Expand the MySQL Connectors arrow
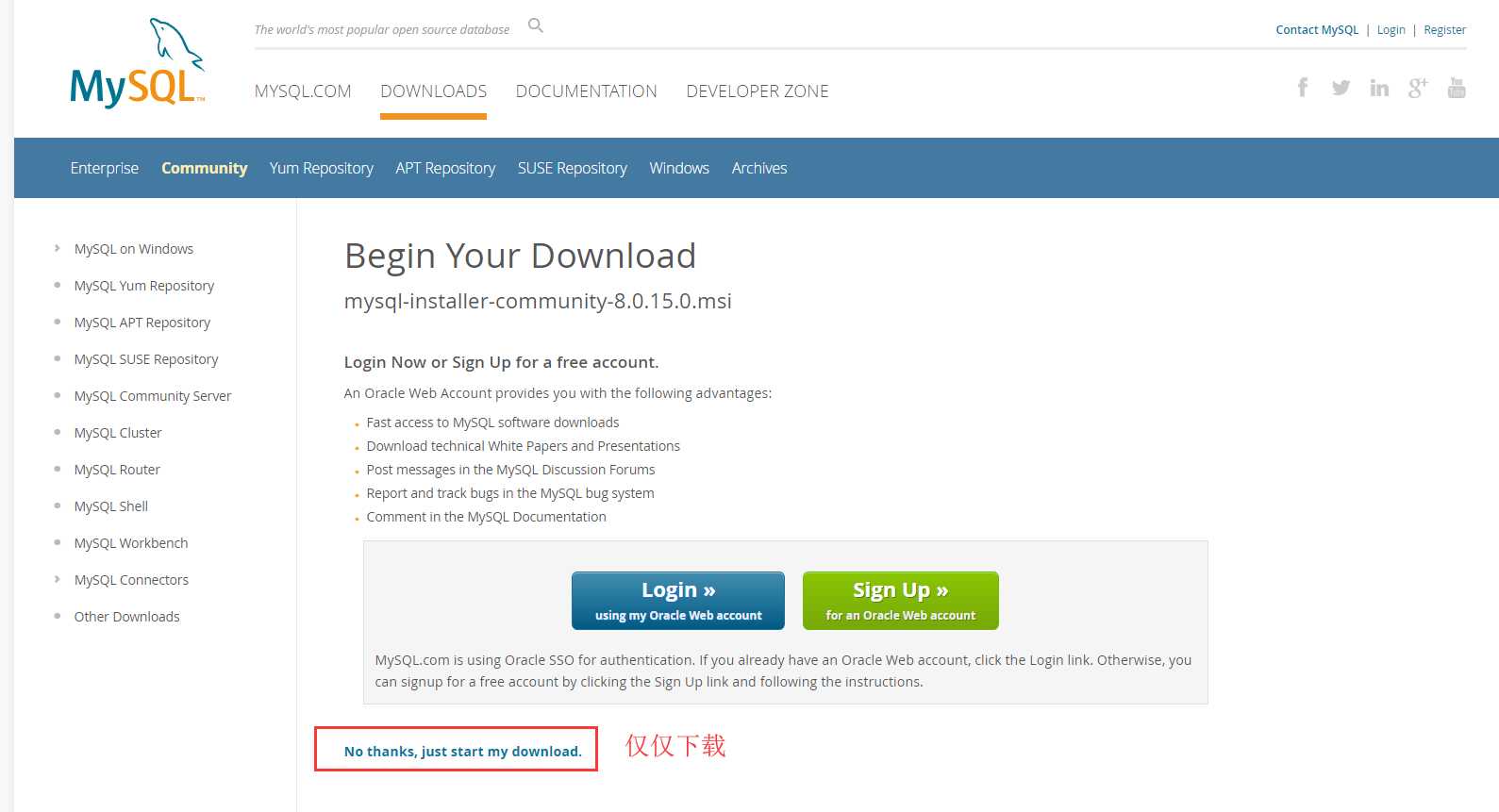Viewport: 1499px width, 812px height. click(58, 579)
